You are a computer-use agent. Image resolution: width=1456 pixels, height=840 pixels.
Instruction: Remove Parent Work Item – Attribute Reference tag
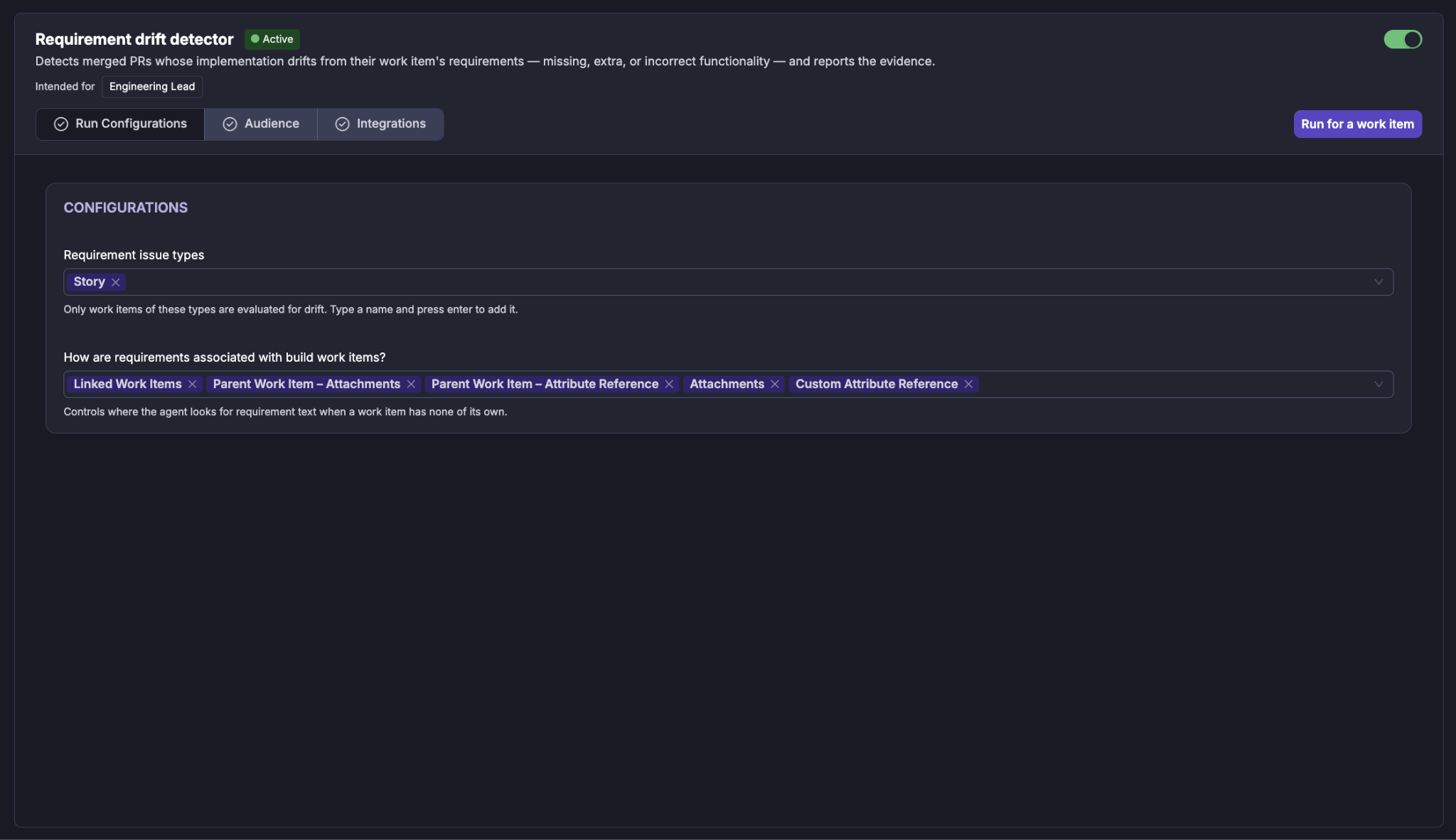(669, 384)
